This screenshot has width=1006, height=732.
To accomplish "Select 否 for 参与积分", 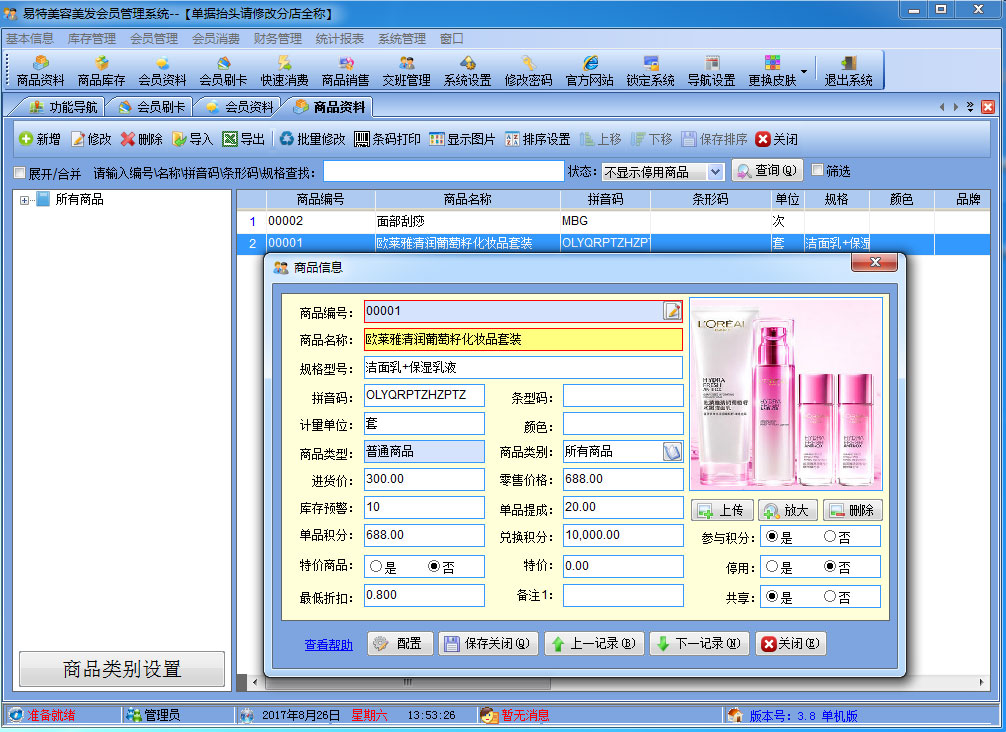I will tap(830, 536).
